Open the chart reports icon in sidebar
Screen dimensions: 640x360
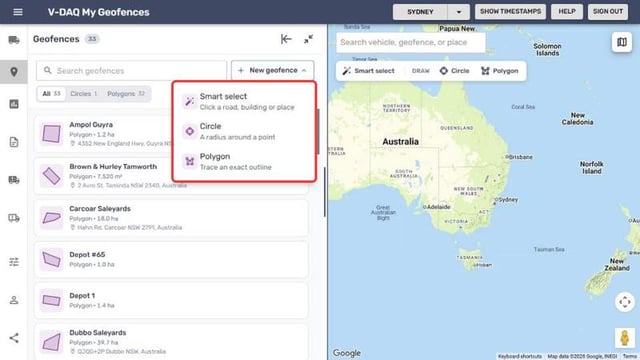click(14, 104)
